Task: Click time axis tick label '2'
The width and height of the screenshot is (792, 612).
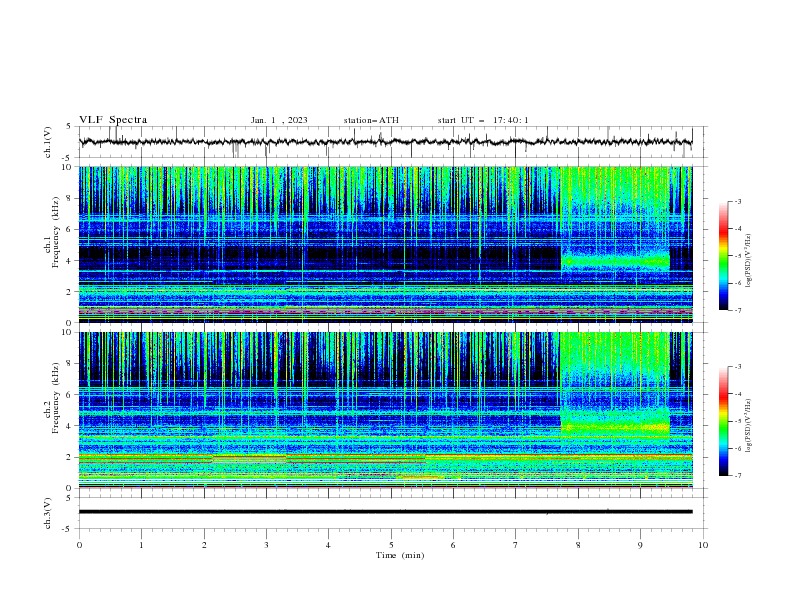Action: click(204, 545)
